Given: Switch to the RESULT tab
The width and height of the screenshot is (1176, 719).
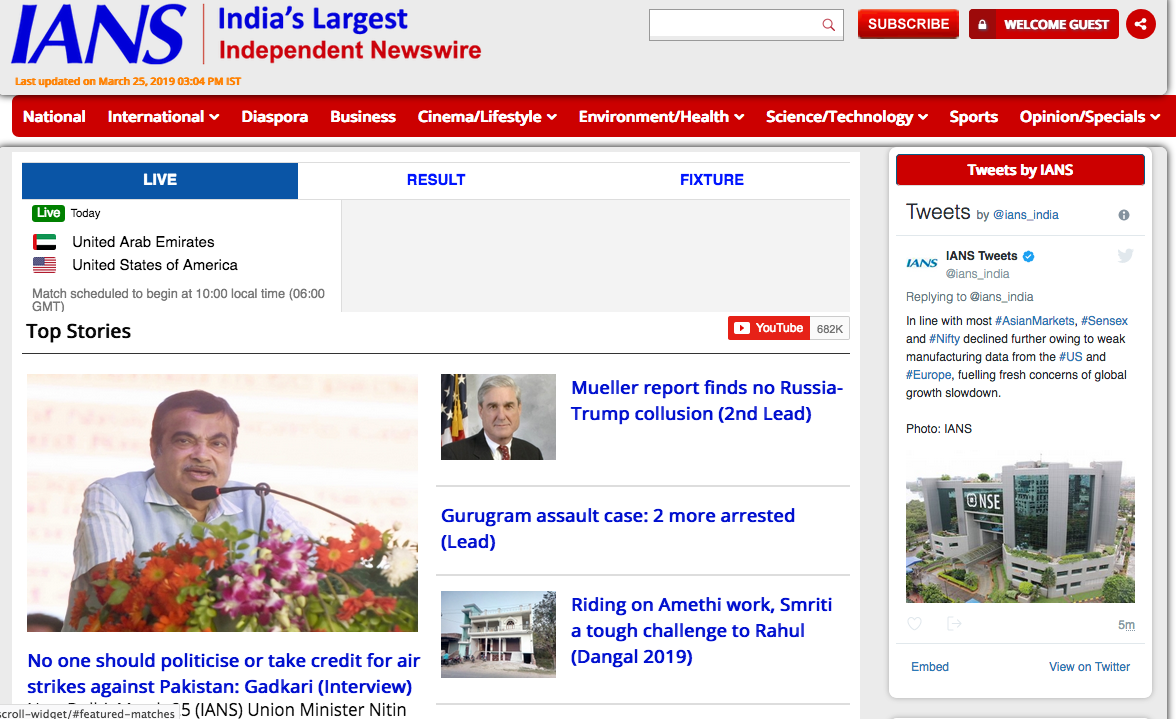Looking at the screenshot, I should [436, 180].
